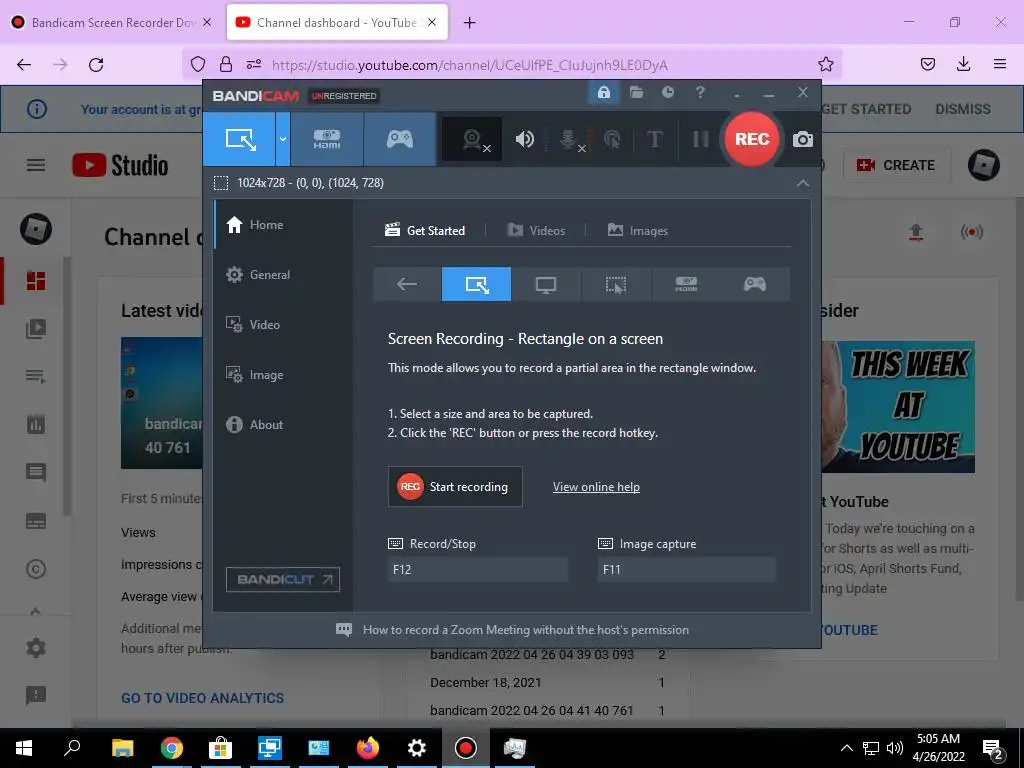Reload the page in the browser
The width and height of the screenshot is (1024, 768).
tap(96, 65)
